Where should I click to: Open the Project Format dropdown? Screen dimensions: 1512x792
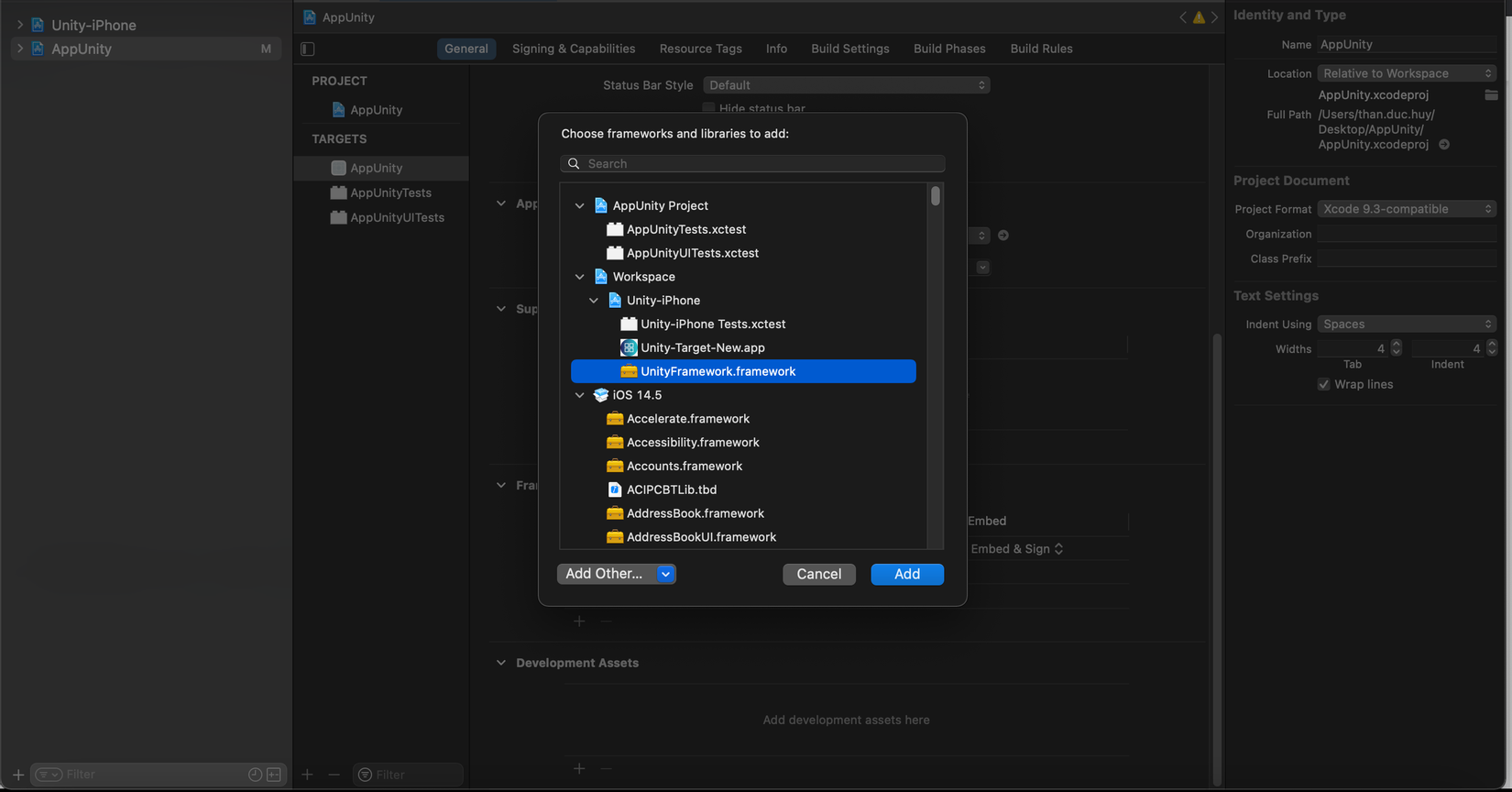(x=1406, y=209)
